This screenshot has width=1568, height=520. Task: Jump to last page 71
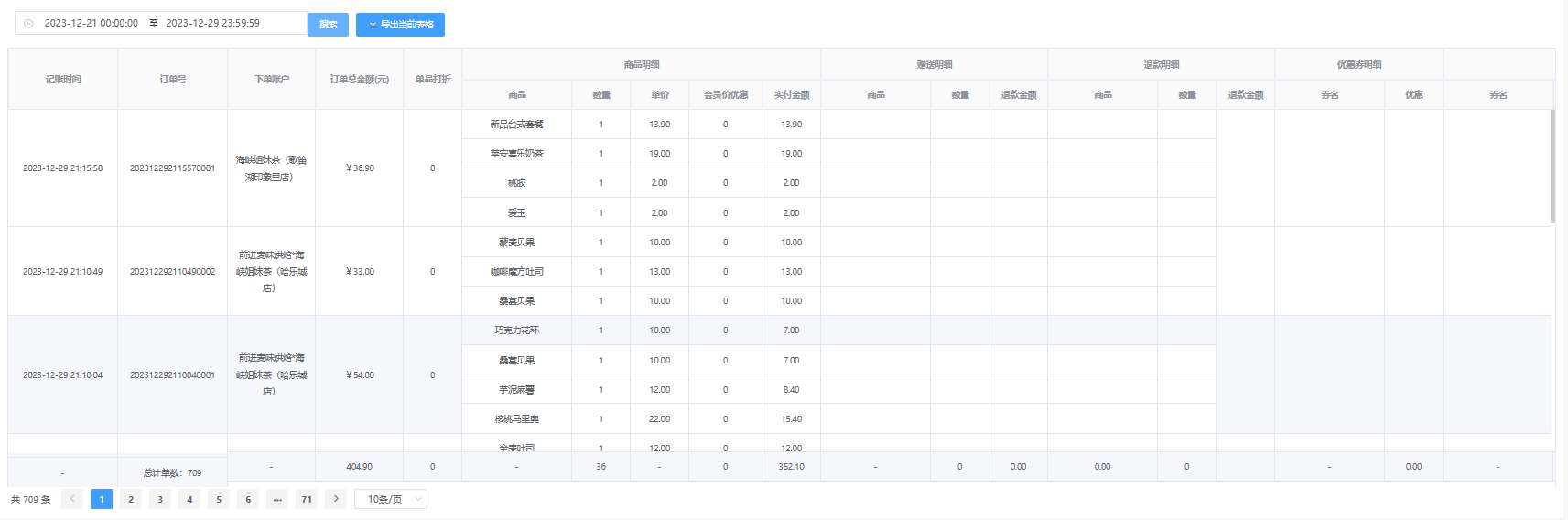(307, 499)
